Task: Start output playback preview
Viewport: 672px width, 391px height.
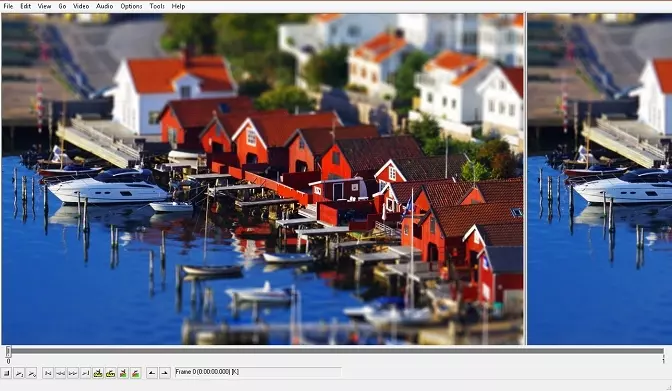Action: click(x=31, y=373)
